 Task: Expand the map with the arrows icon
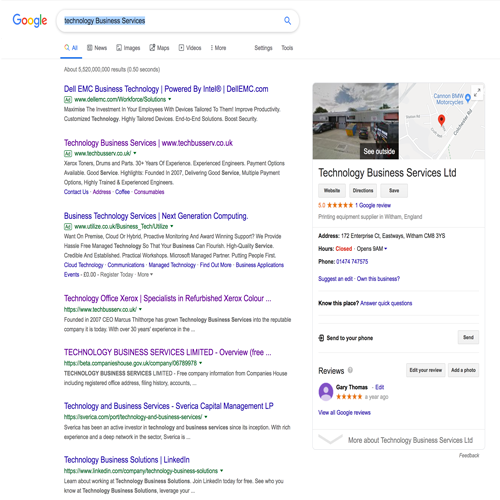point(477,92)
